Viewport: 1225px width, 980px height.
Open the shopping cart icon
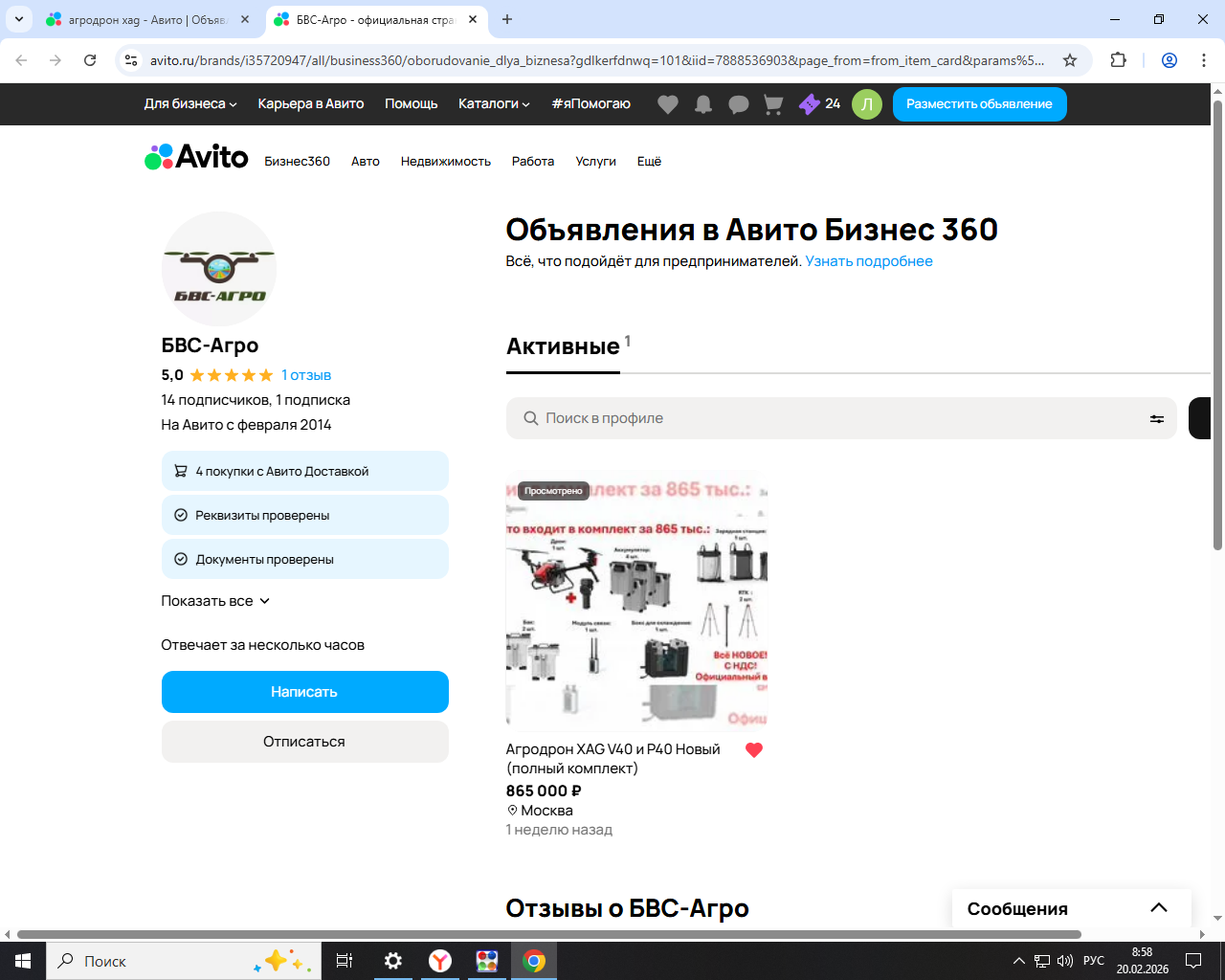pyautogui.click(x=773, y=104)
